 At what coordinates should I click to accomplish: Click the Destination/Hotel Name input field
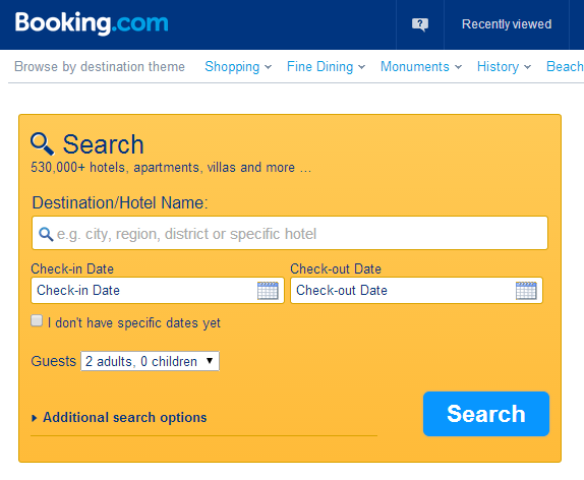coord(290,233)
